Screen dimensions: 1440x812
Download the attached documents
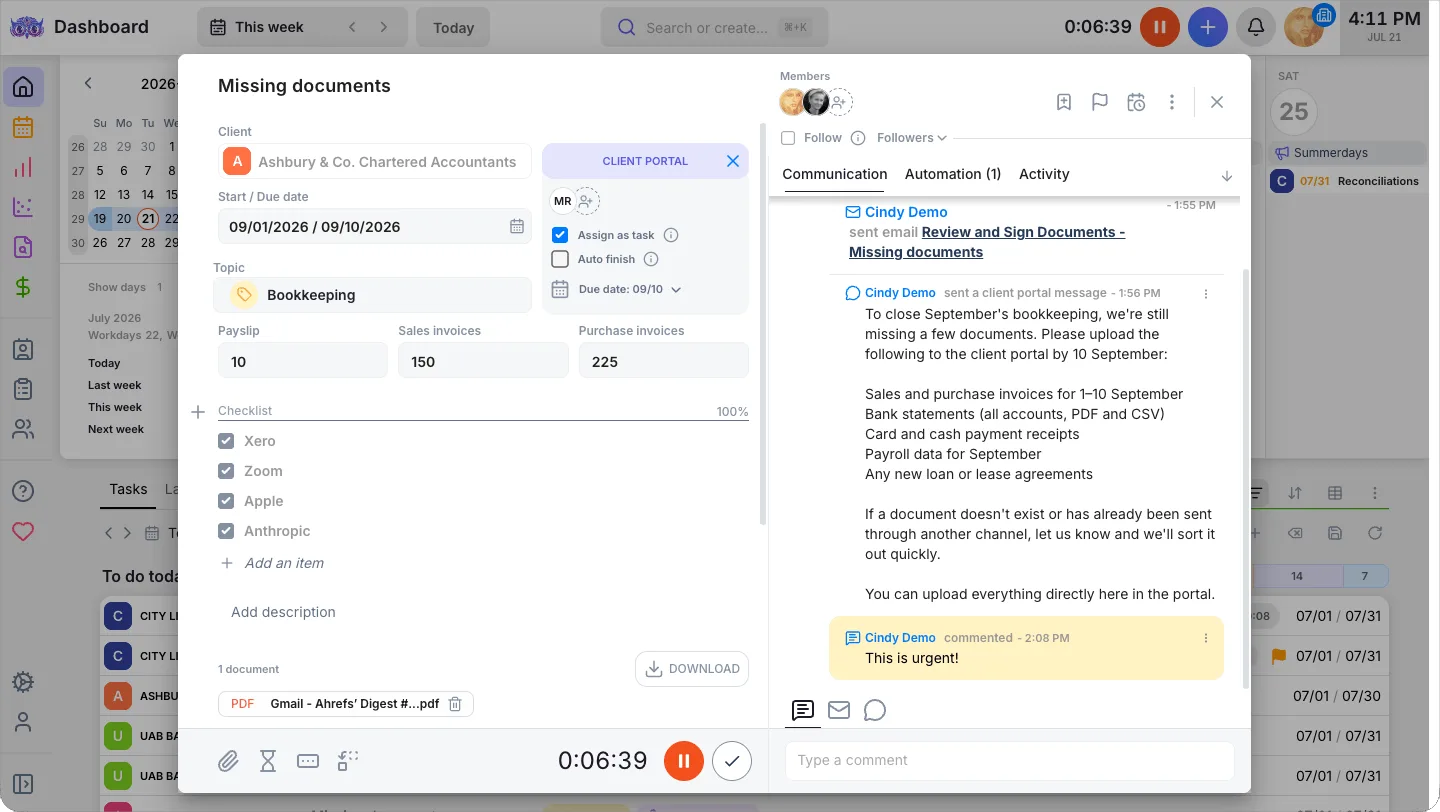coord(692,669)
